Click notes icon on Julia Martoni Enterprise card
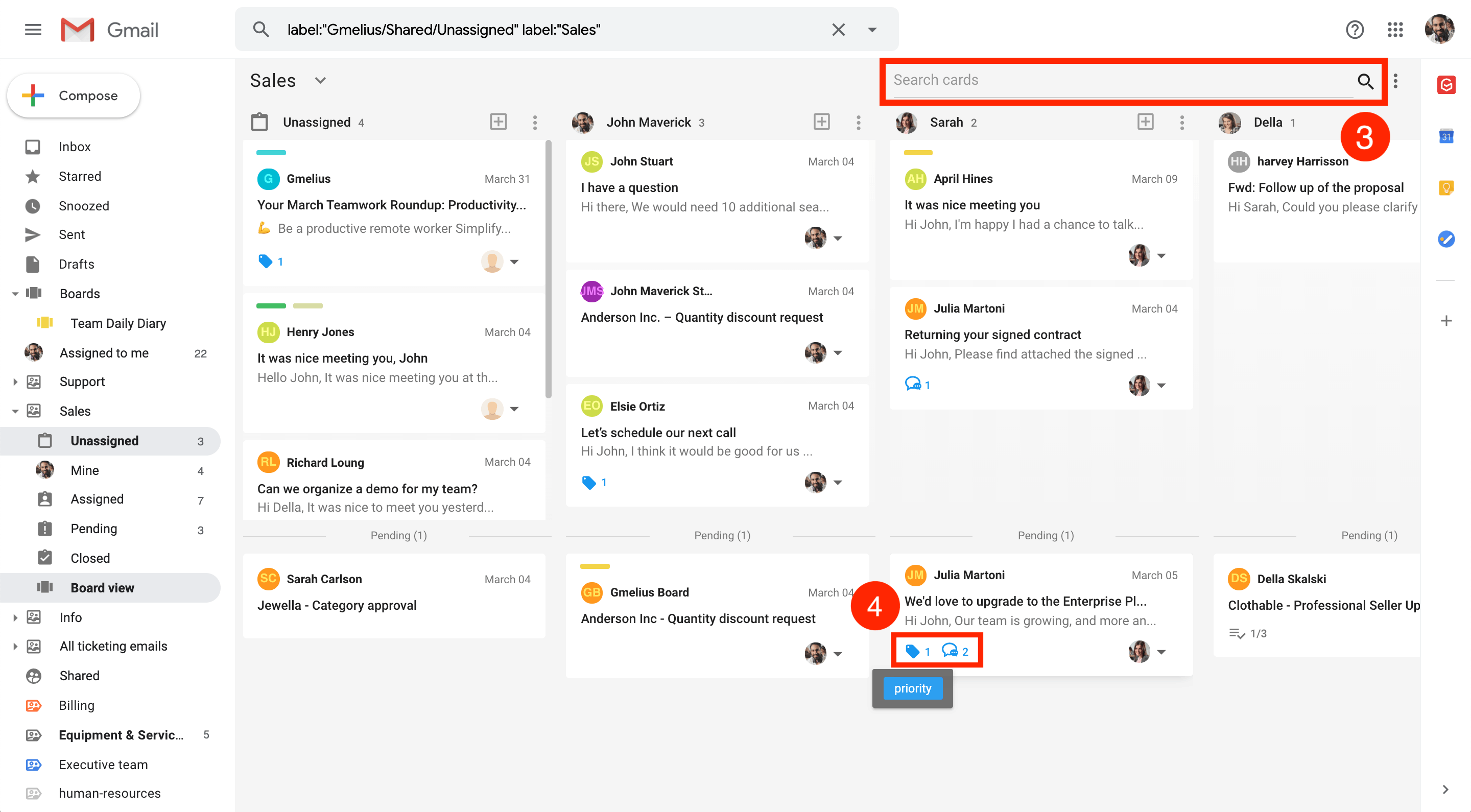The height and width of the screenshot is (812, 1471). (950, 651)
